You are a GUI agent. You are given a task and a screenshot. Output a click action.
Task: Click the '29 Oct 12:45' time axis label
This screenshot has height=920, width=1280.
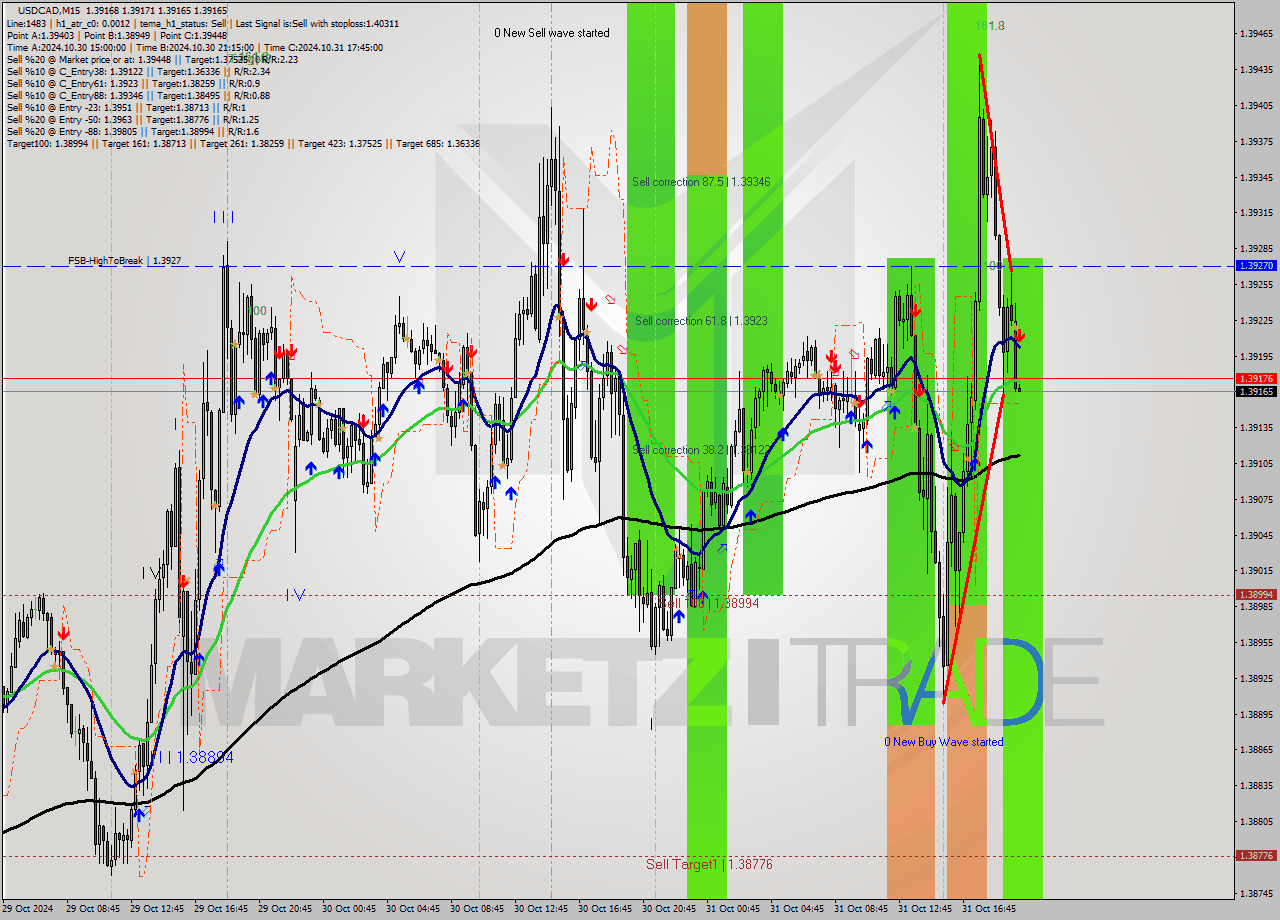pyautogui.click(x=158, y=909)
